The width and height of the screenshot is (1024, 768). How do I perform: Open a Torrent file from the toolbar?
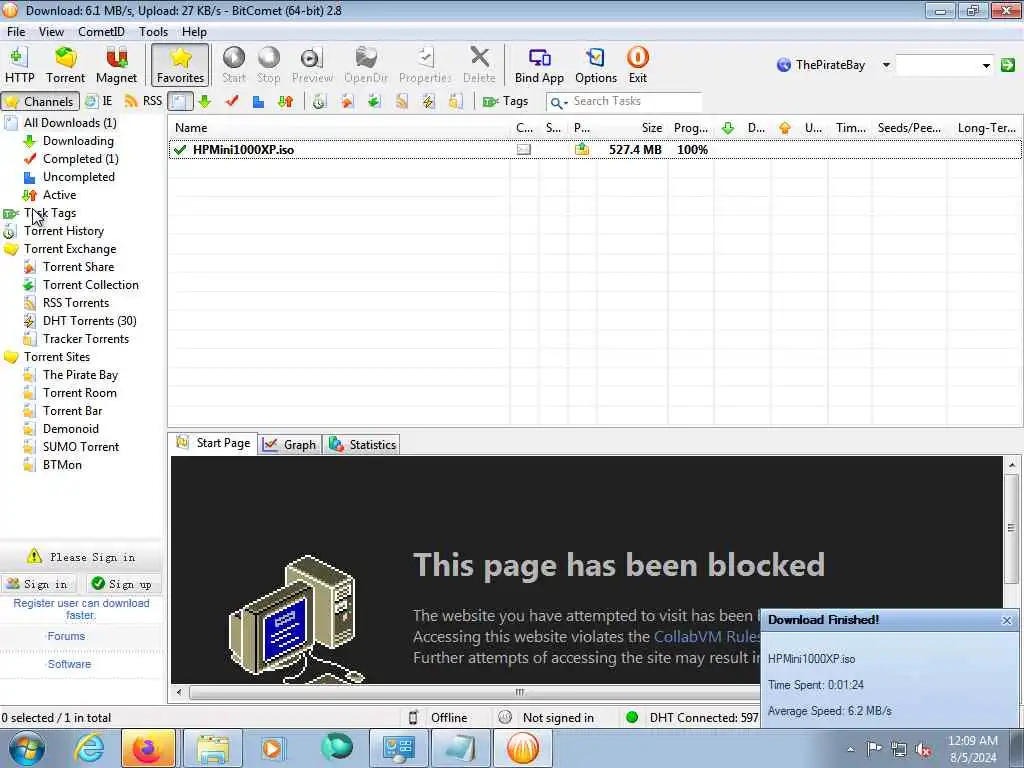(x=65, y=65)
